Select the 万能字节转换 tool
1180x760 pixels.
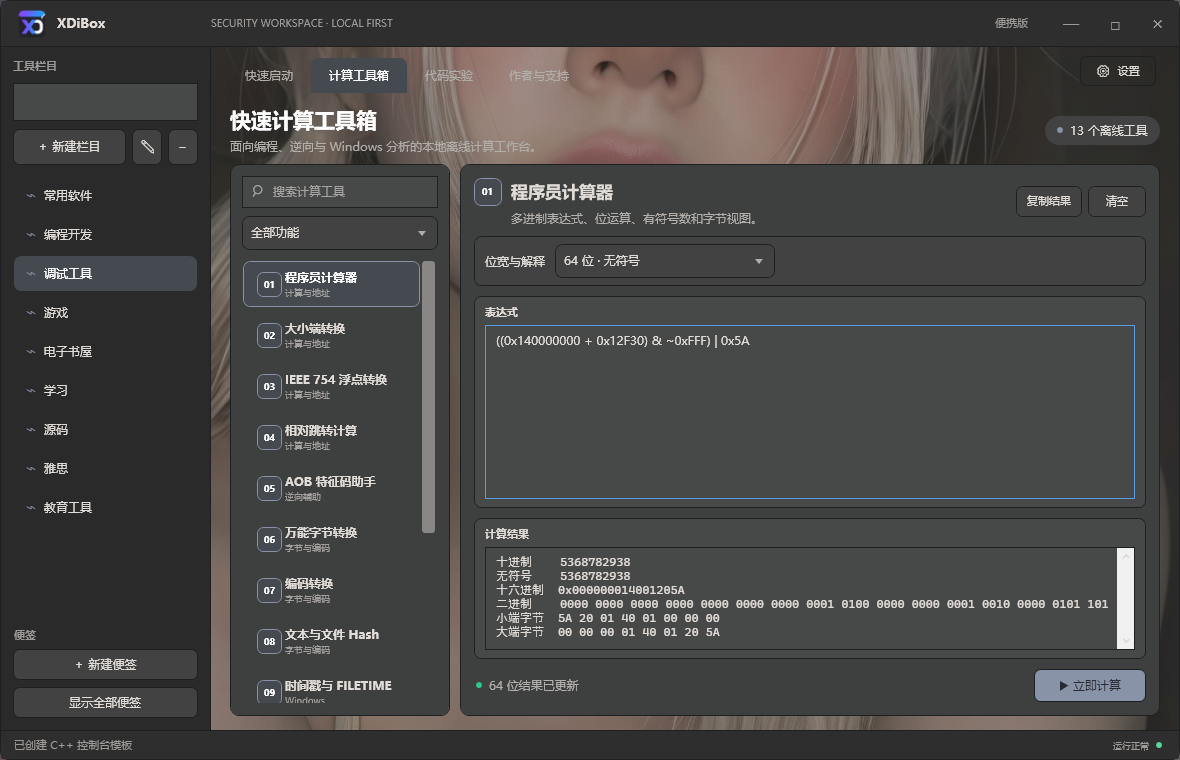[x=331, y=540]
